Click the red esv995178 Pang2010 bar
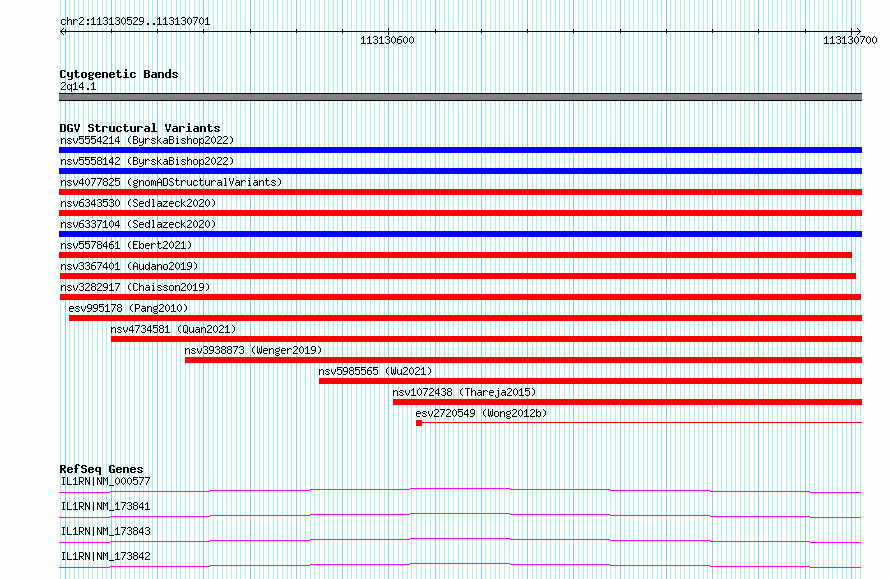 pyautogui.click(x=465, y=318)
